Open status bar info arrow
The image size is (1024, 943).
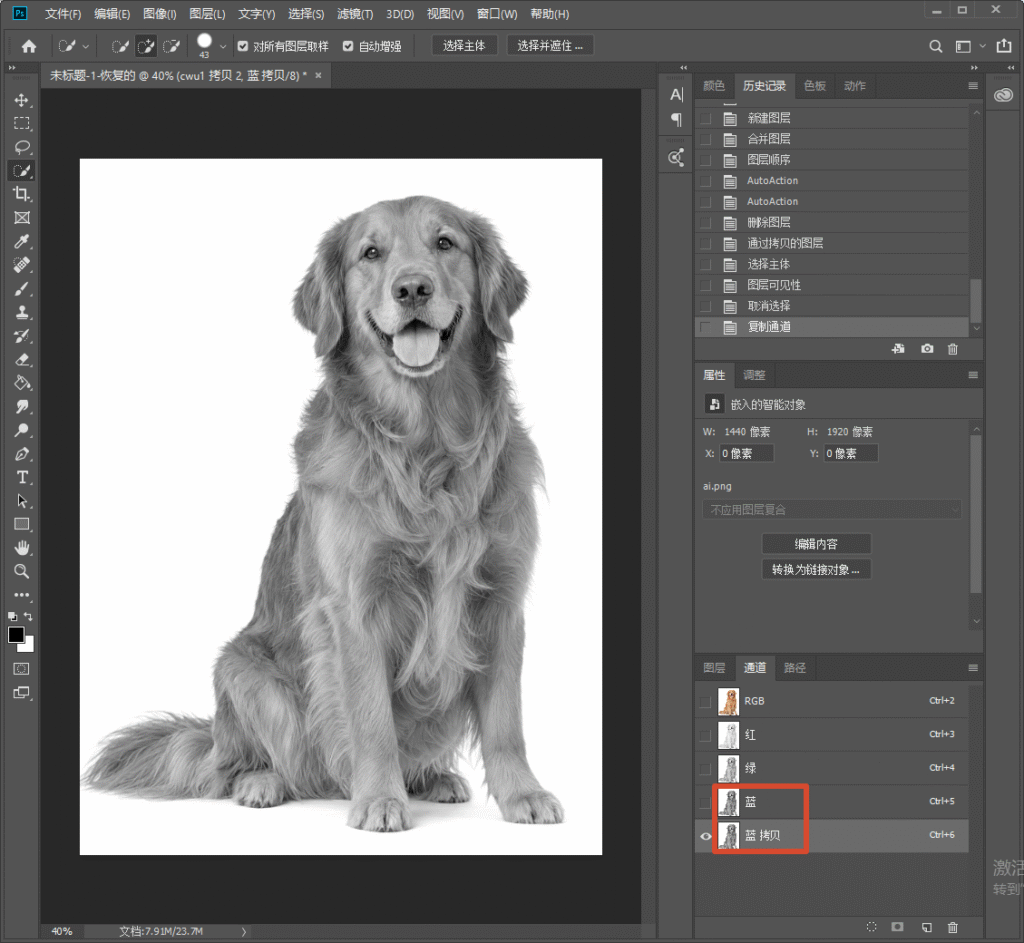click(244, 932)
